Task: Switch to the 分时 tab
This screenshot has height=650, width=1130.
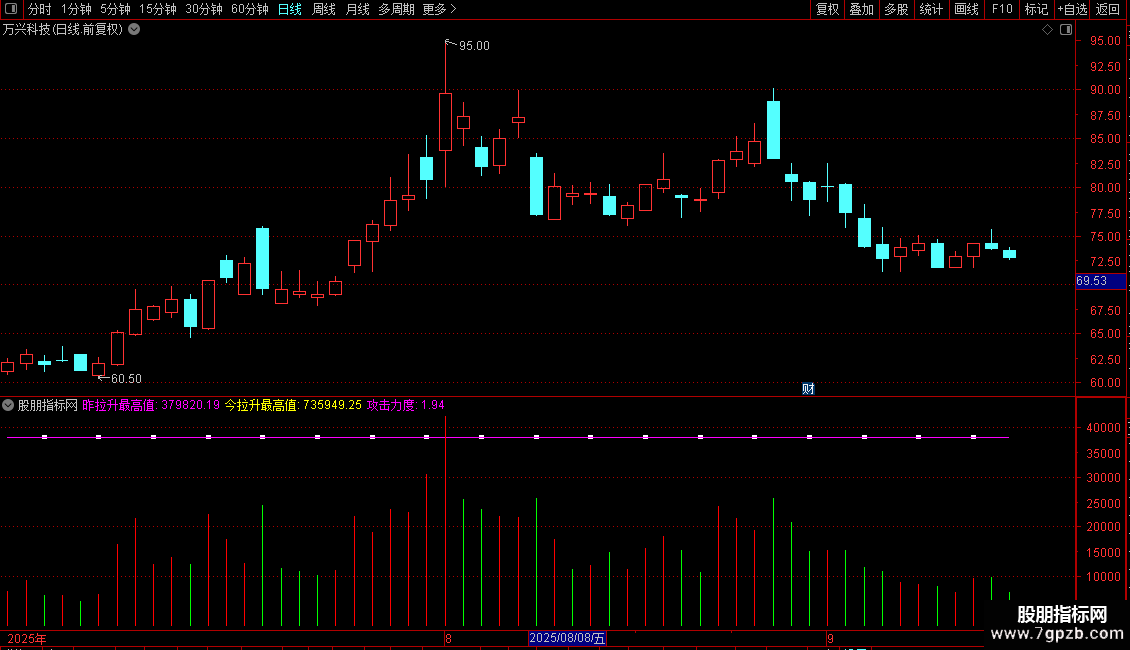Action: 40,9
